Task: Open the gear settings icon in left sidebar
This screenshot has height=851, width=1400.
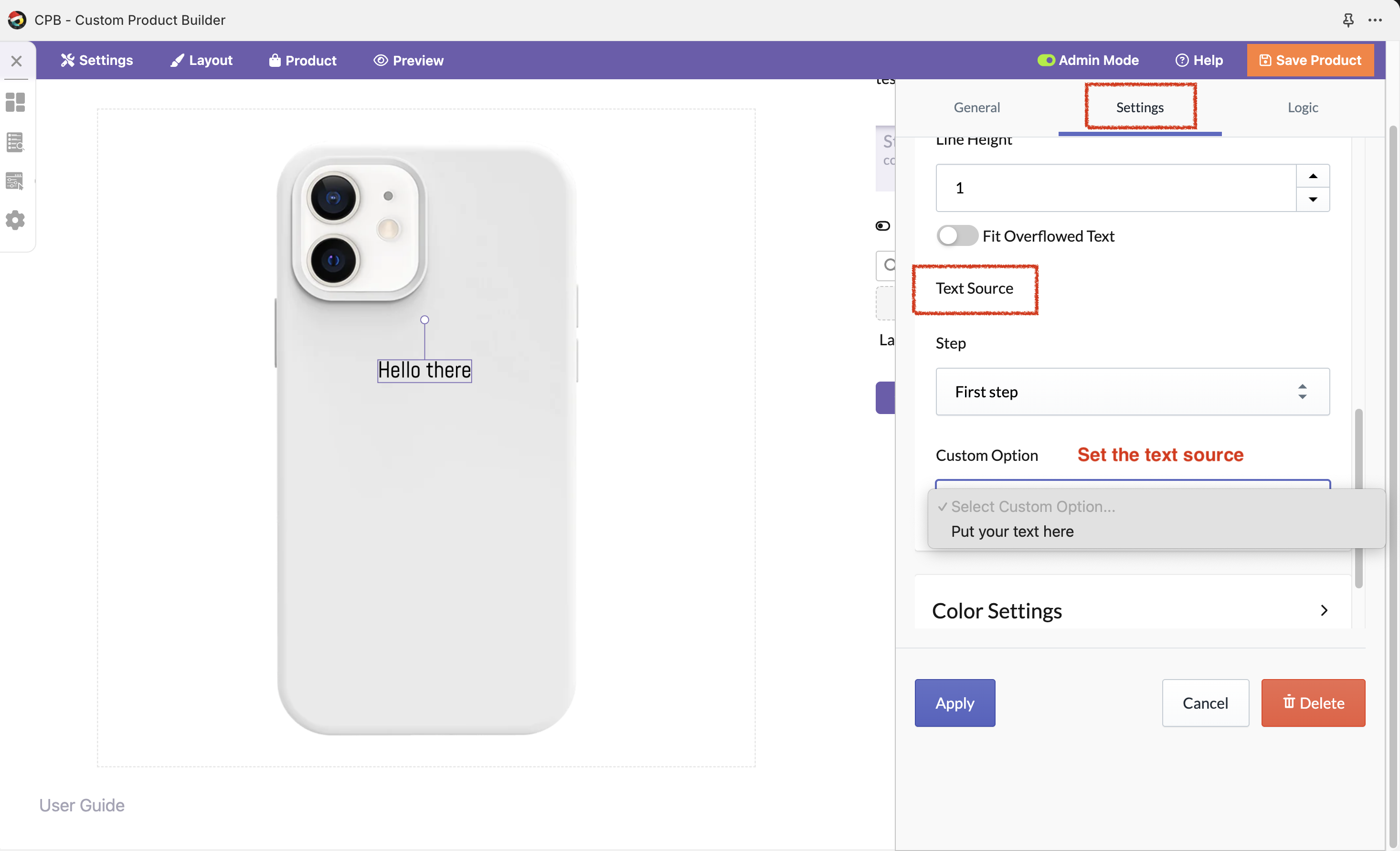Action: [15, 221]
